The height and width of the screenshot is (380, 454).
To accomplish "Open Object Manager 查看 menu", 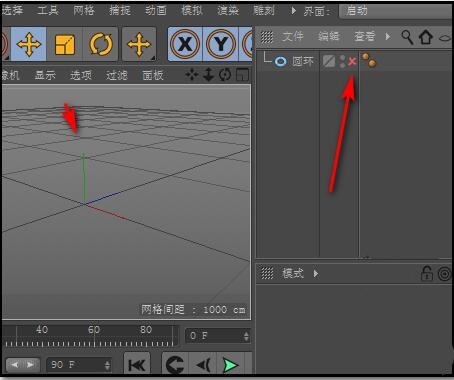I will [x=365, y=36].
